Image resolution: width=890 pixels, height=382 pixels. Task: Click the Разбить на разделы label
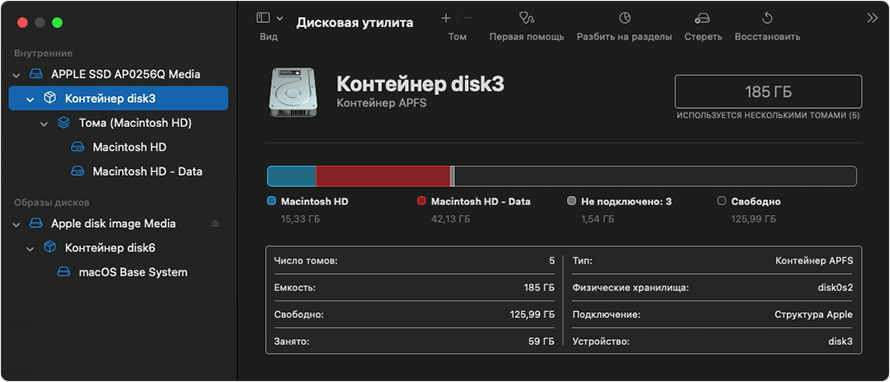point(624,36)
